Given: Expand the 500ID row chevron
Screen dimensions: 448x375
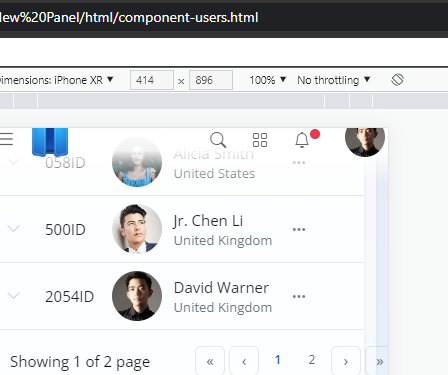Looking at the screenshot, I should point(14,229).
